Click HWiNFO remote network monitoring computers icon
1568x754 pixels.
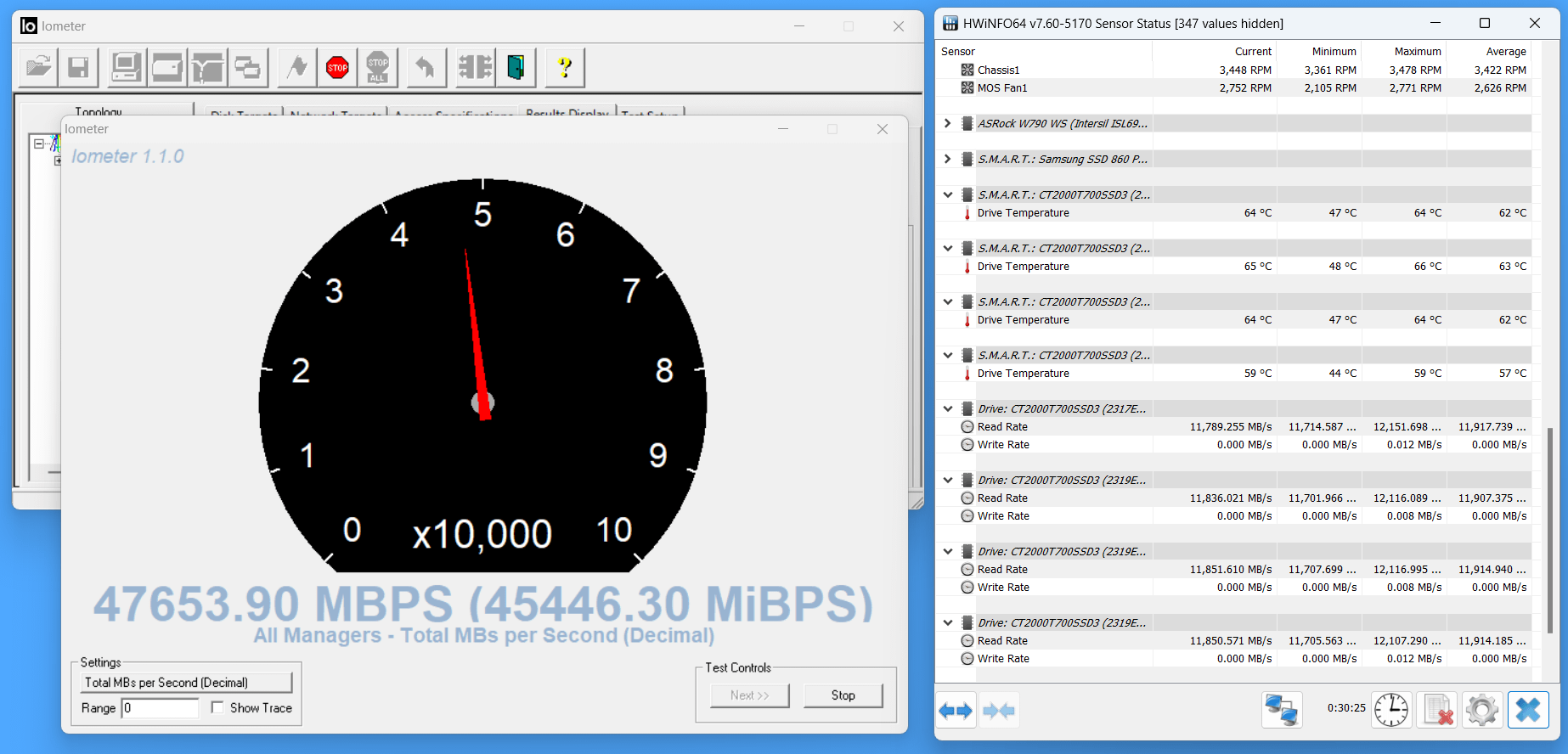[x=1281, y=710]
